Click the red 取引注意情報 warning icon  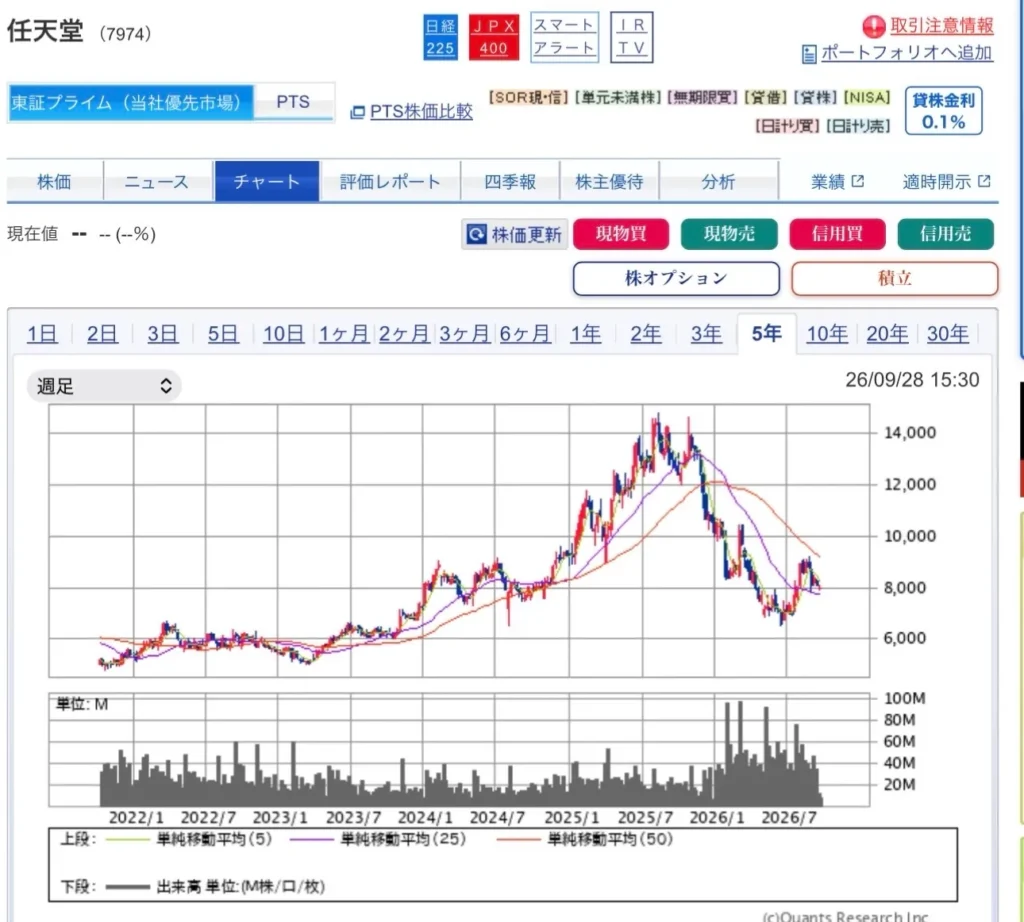click(874, 27)
